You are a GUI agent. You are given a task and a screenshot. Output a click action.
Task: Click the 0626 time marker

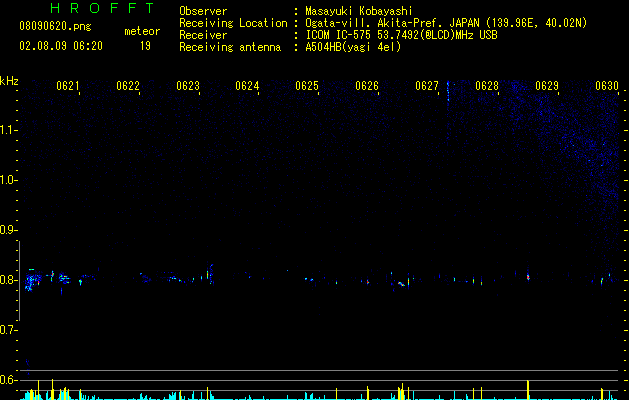coord(367,86)
